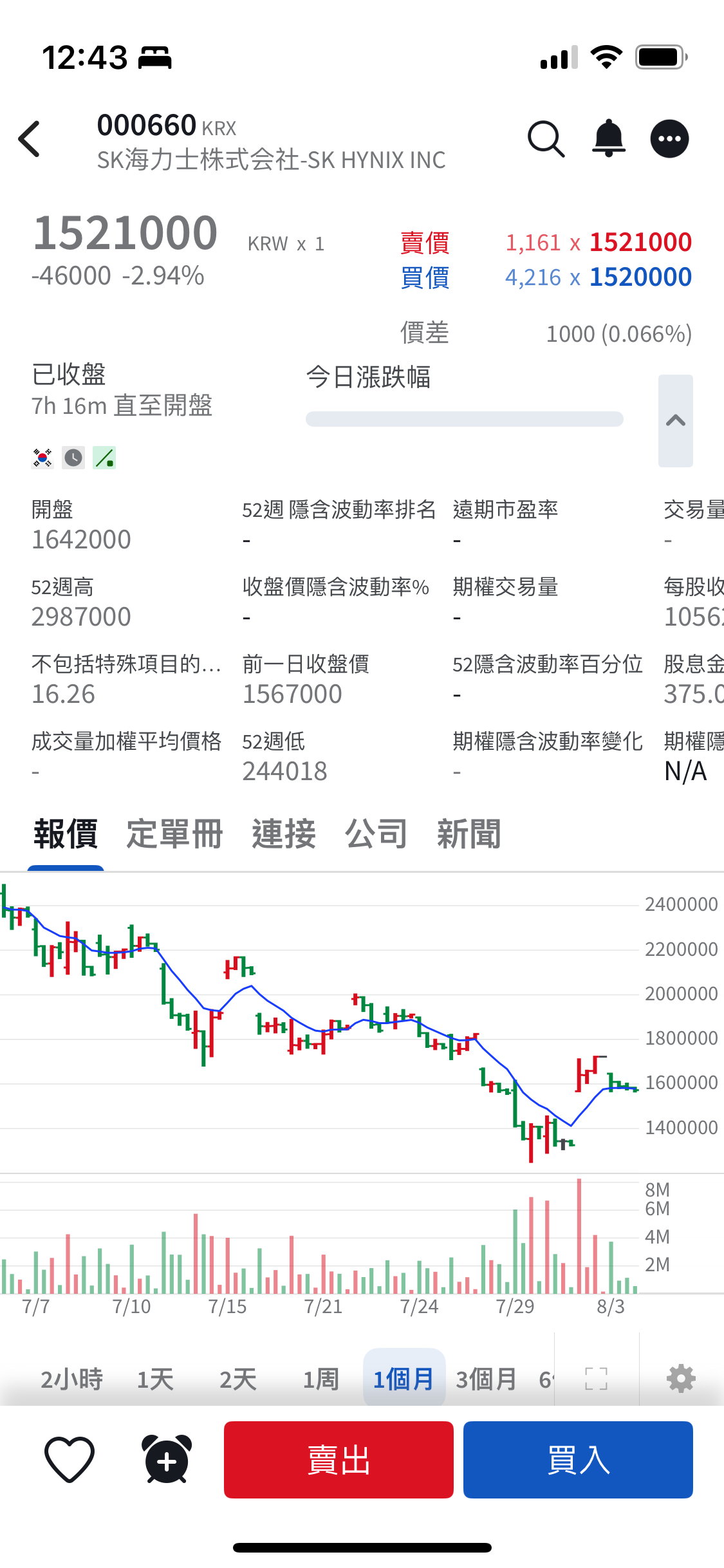Open the 公司 tab
The height and width of the screenshot is (1568, 724).
[376, 834]
